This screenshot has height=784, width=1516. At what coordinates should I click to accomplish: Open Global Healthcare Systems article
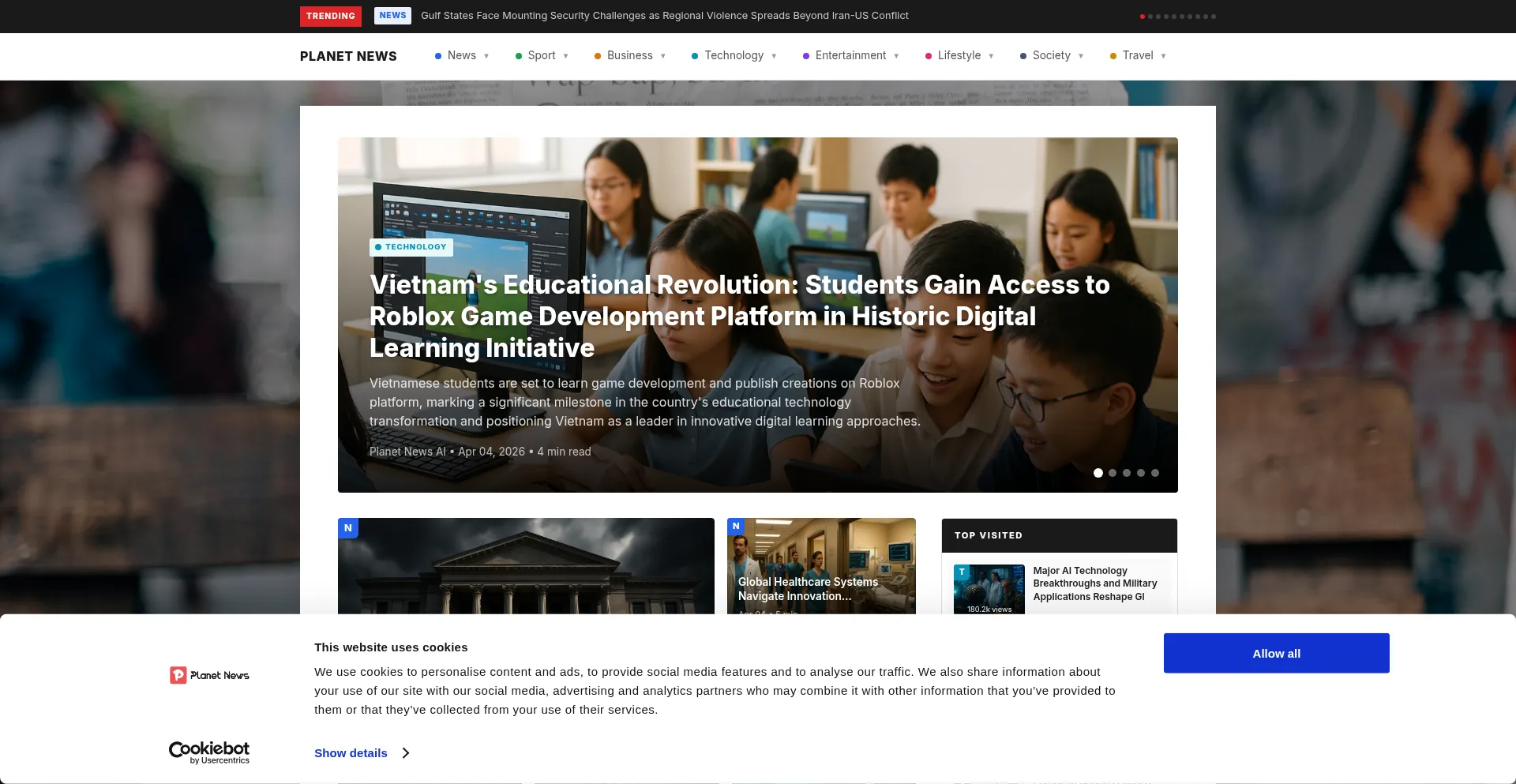point(808,589)
